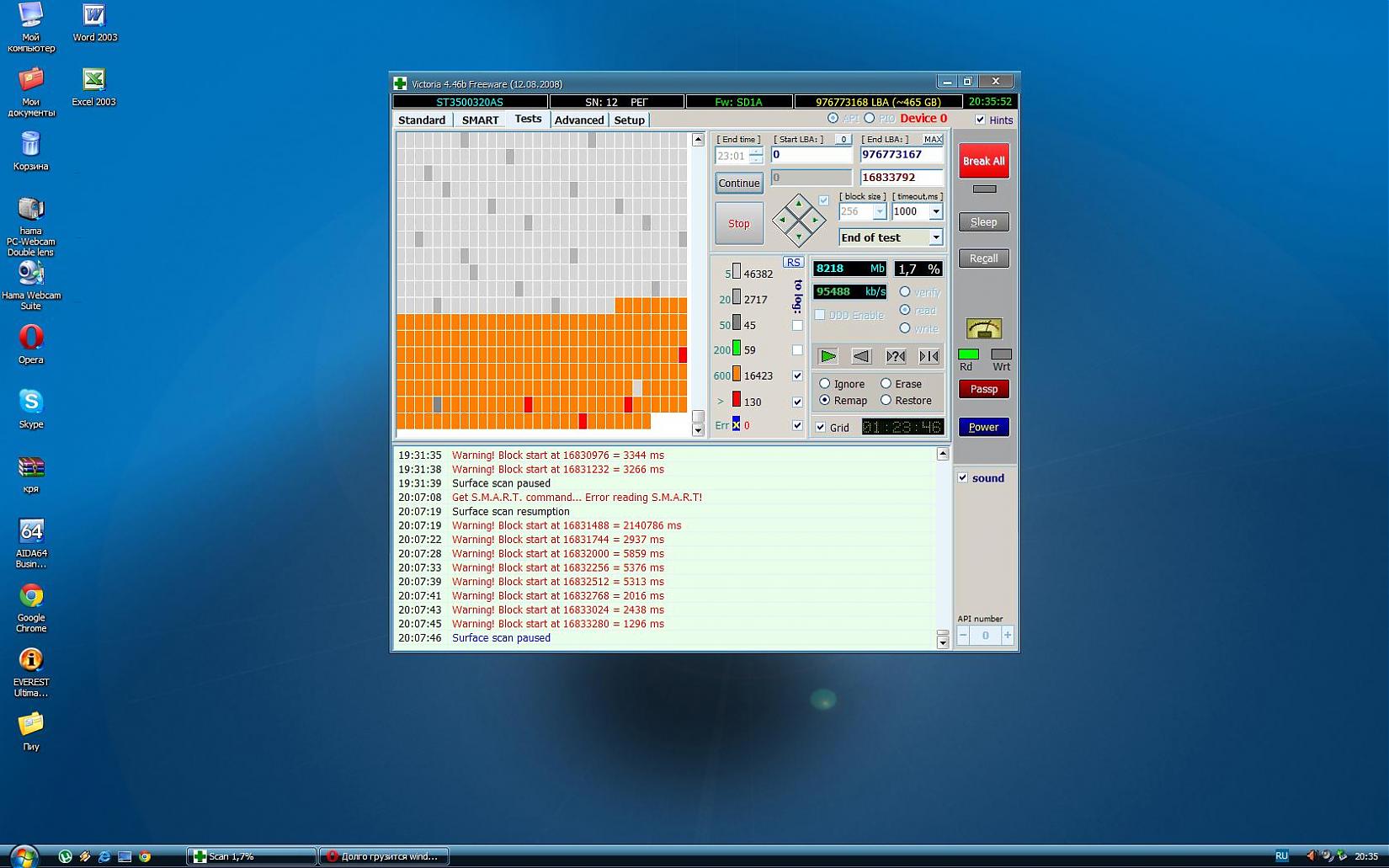
Task: Open the timeout ms dropdown
Action: click(935, 211)
